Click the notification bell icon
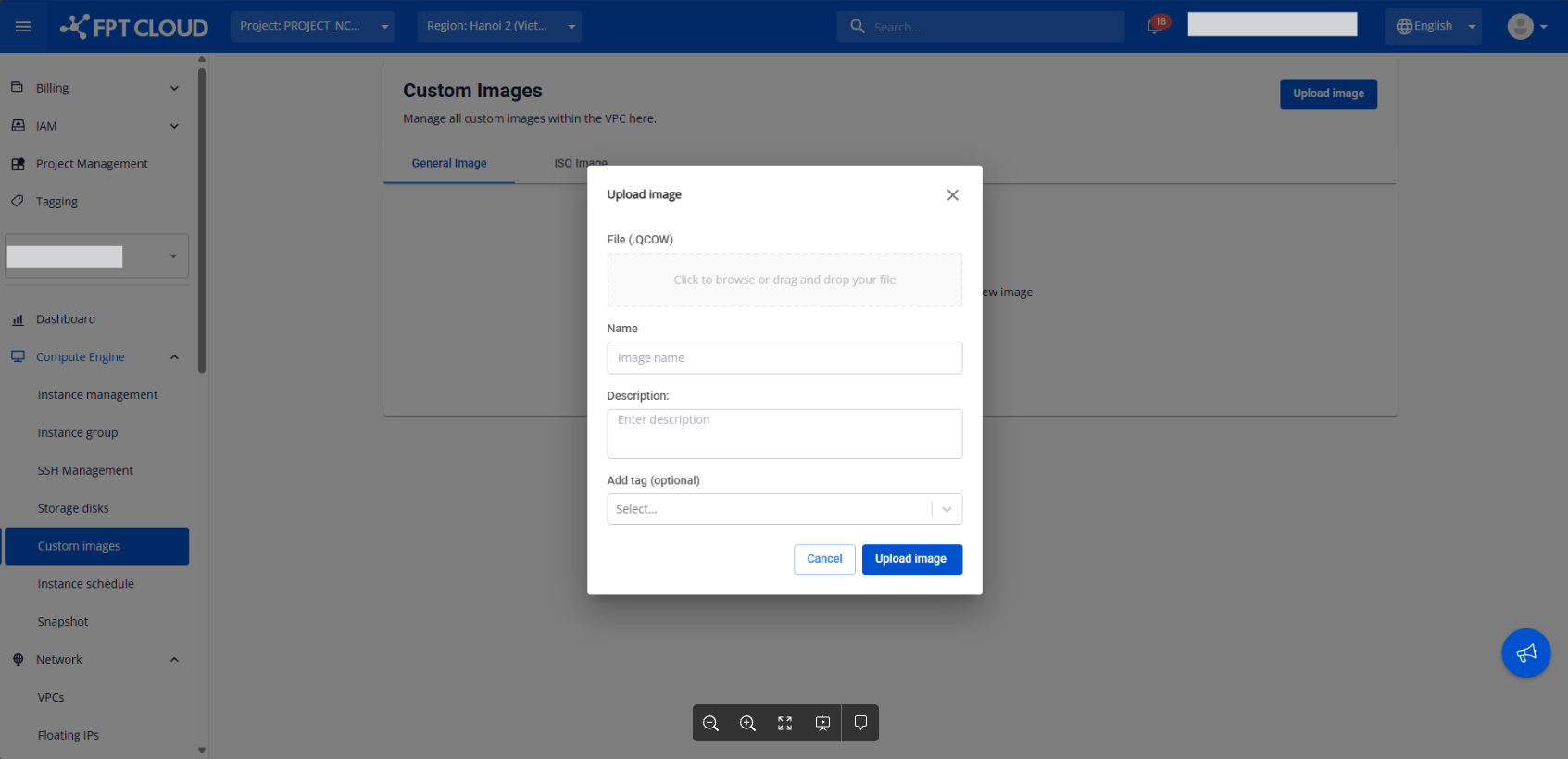The height and width of the screenshot is (759, 1568). 1154,27
